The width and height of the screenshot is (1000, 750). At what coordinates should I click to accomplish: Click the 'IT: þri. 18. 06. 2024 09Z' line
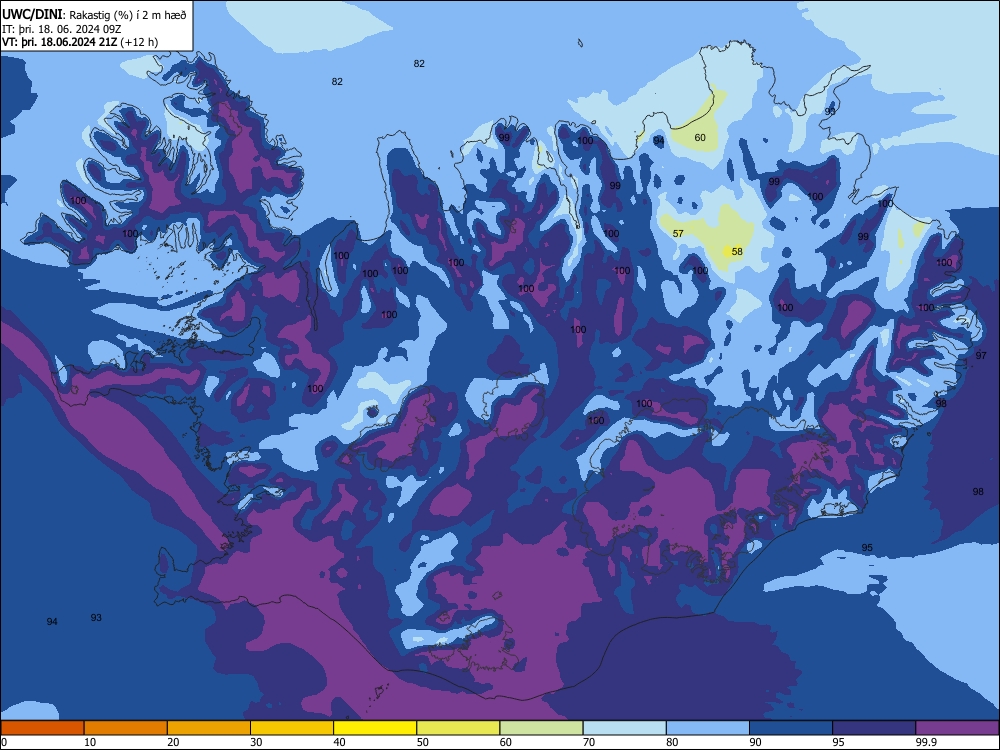coord(61,29)
